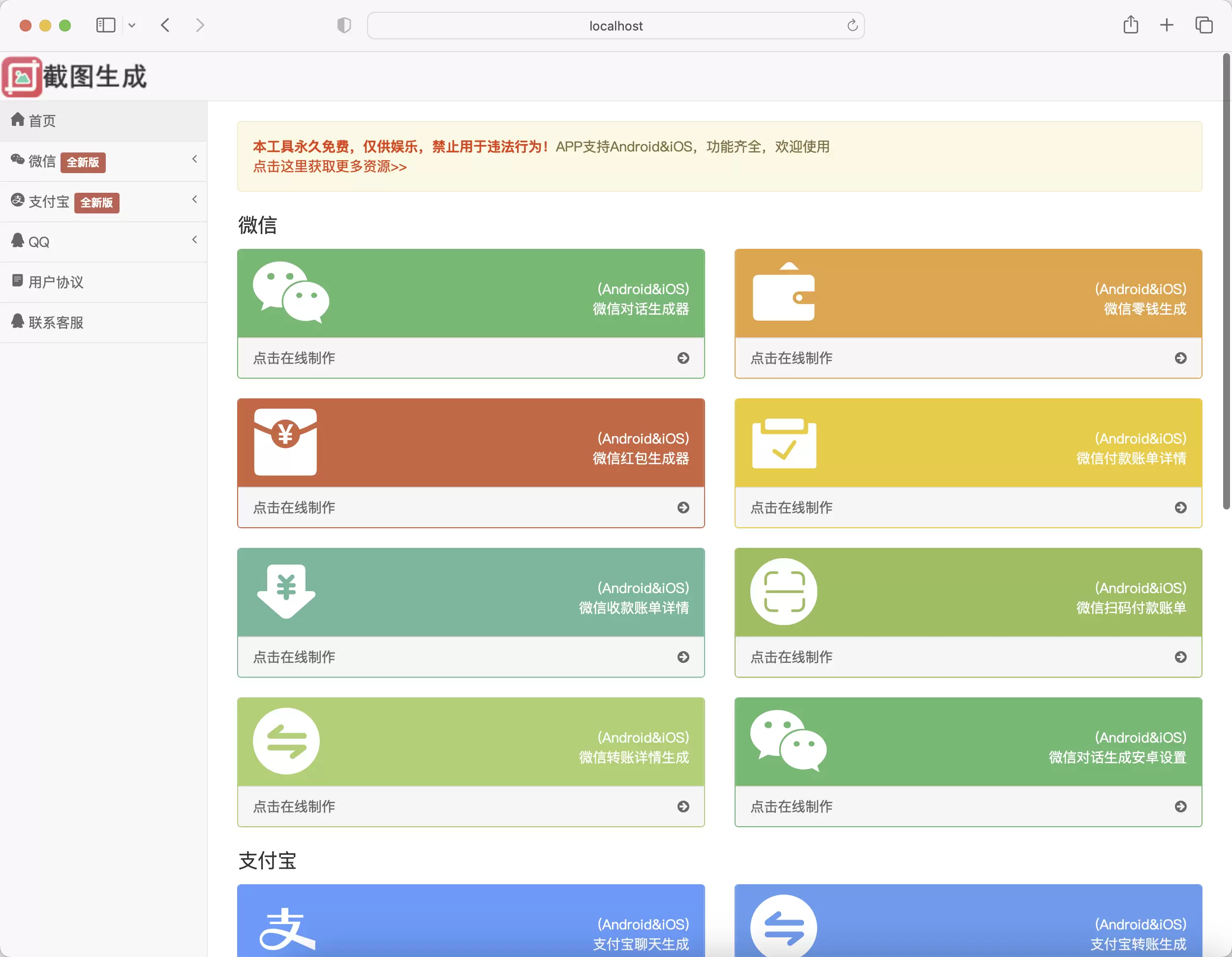Click the arrow icon in 微信收款账单详情 card footer
This screenshot has width=1232, height=957.
[x=683, y=657]
